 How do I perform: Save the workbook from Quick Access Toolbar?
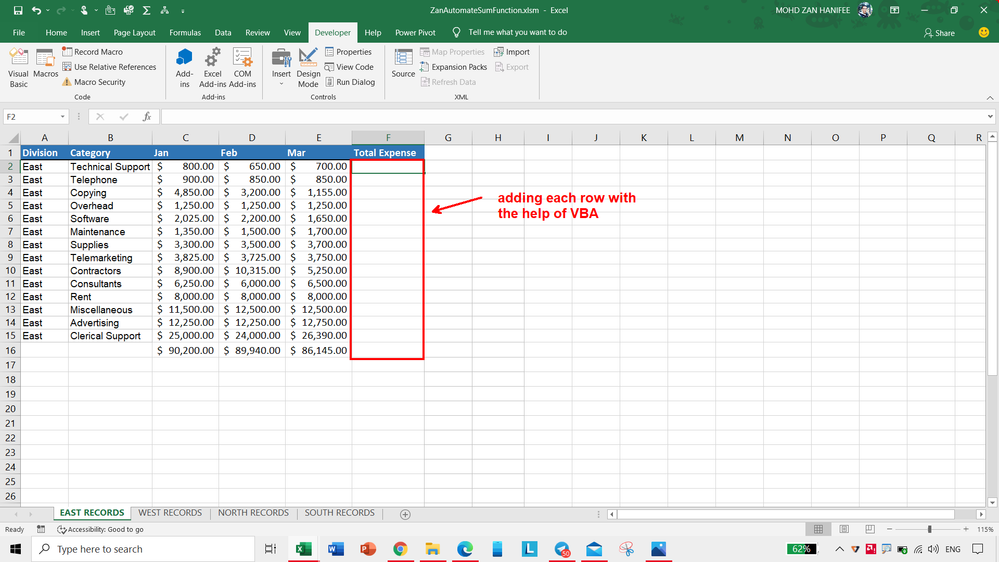(18, 10)
